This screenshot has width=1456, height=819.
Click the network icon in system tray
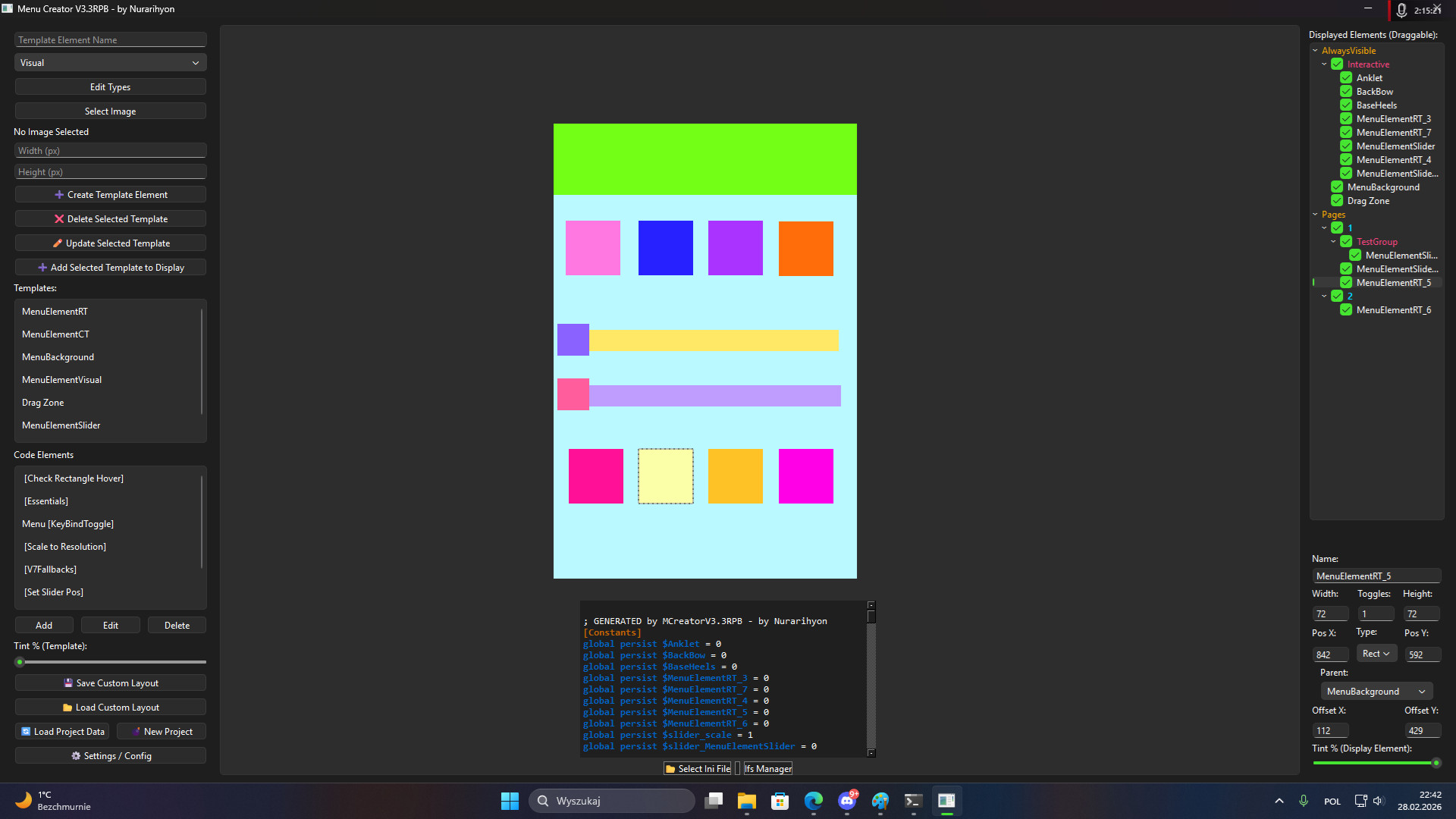[1361, 801]
